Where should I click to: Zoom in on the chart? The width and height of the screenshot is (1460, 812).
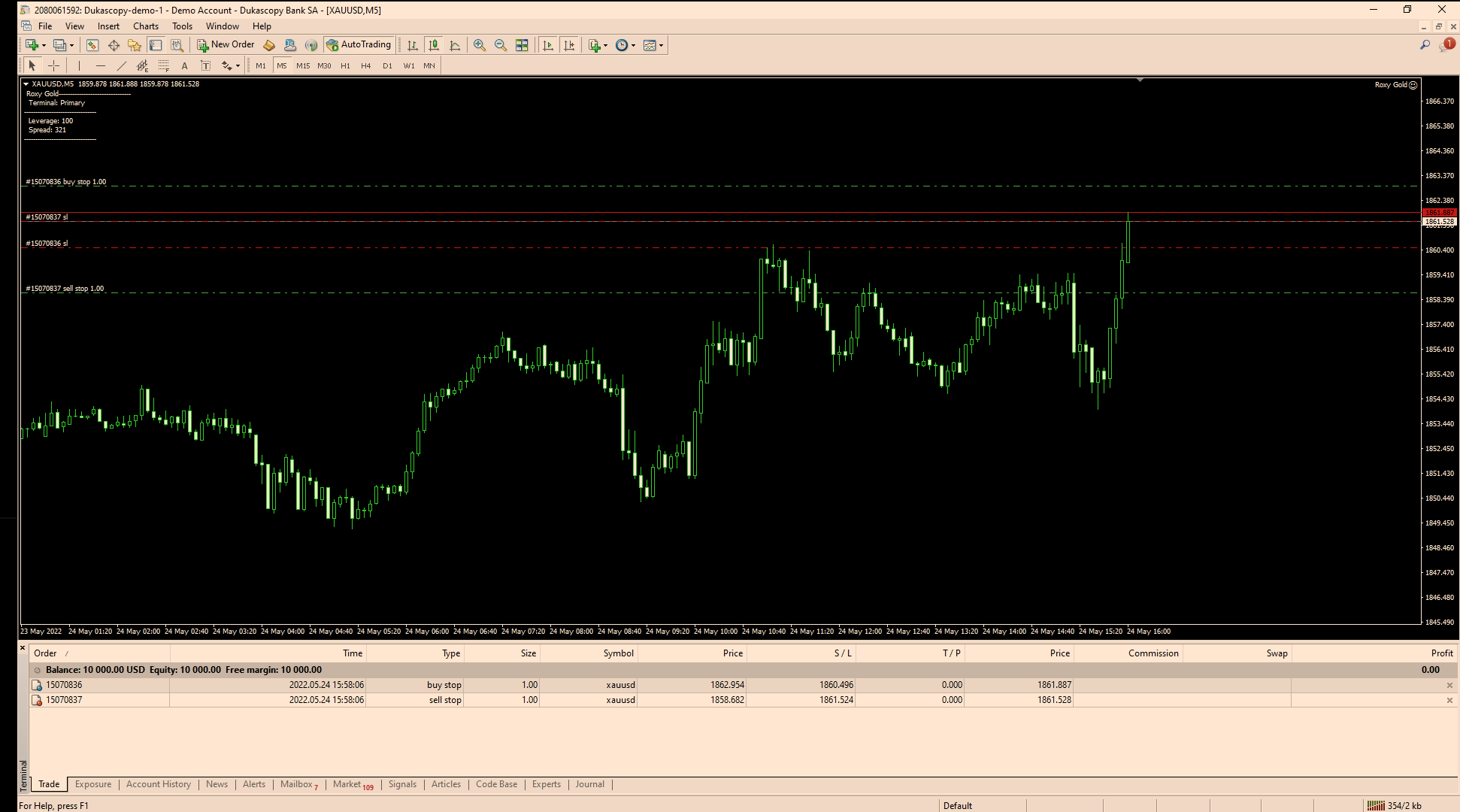(480, 45)
